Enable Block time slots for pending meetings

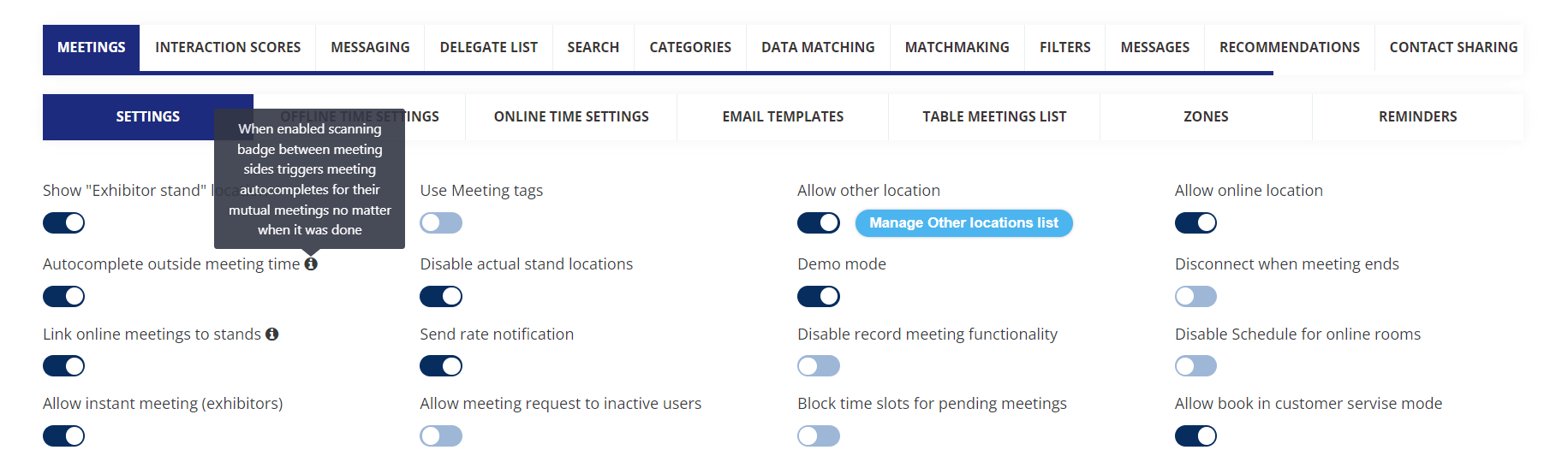click(818, 436)
